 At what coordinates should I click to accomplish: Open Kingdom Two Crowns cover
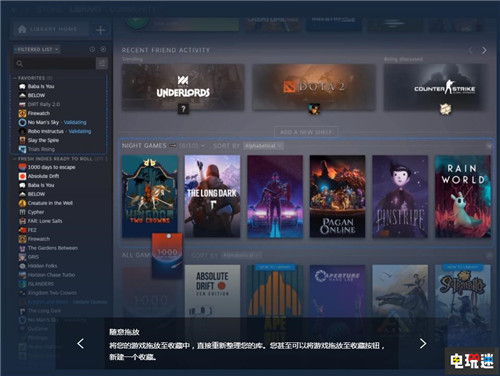pos(150,196)
